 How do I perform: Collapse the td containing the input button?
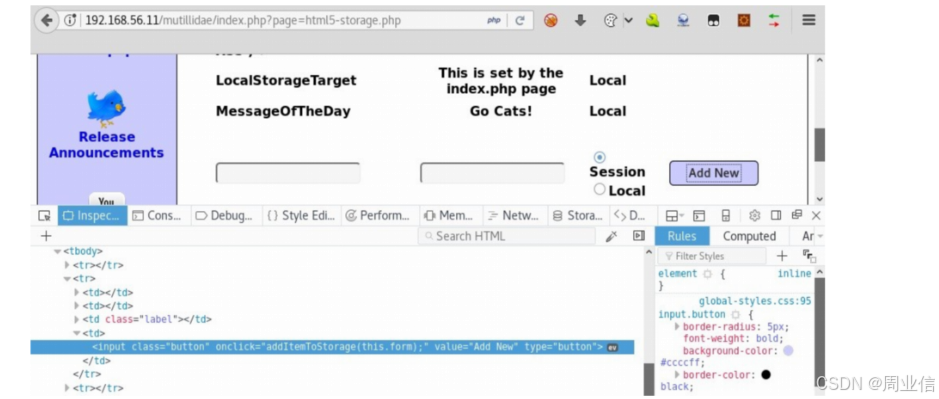pyautogui.click(x=77, y=333)
